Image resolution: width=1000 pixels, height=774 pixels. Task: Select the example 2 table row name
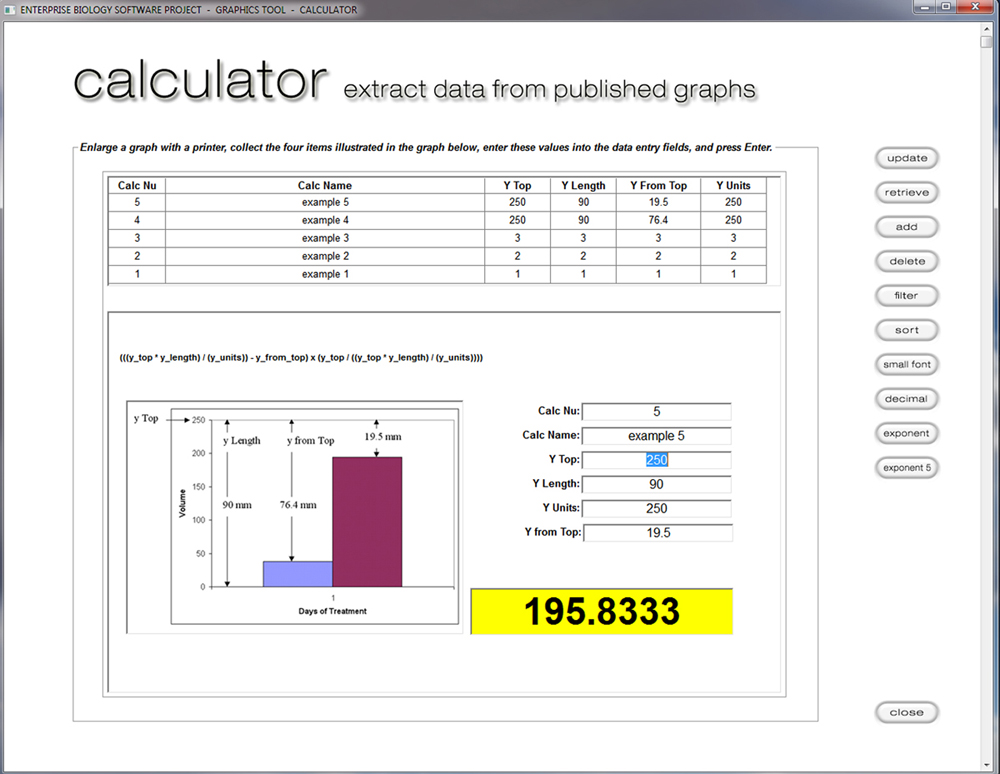pos(325,256)
